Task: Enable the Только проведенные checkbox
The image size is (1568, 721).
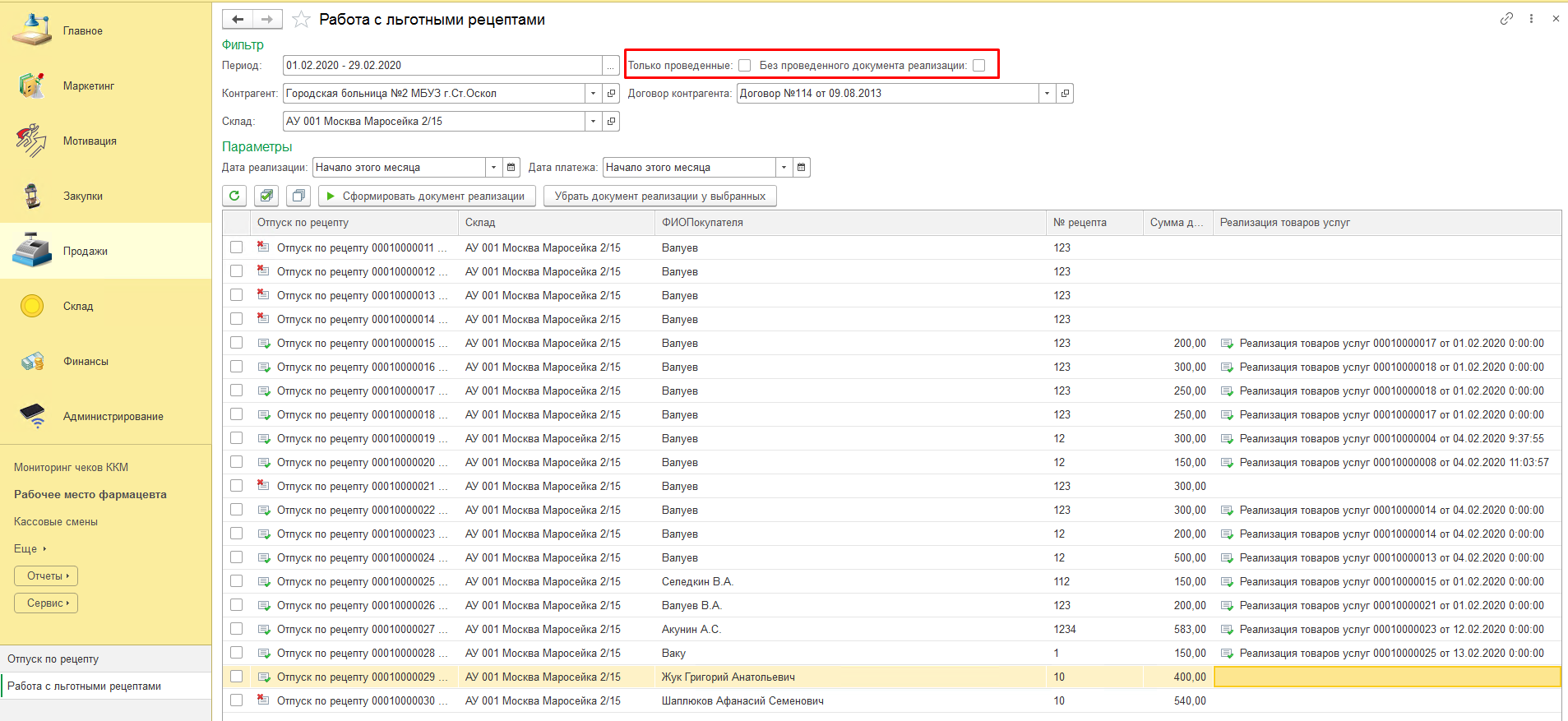Action: (x=744, y=66)
